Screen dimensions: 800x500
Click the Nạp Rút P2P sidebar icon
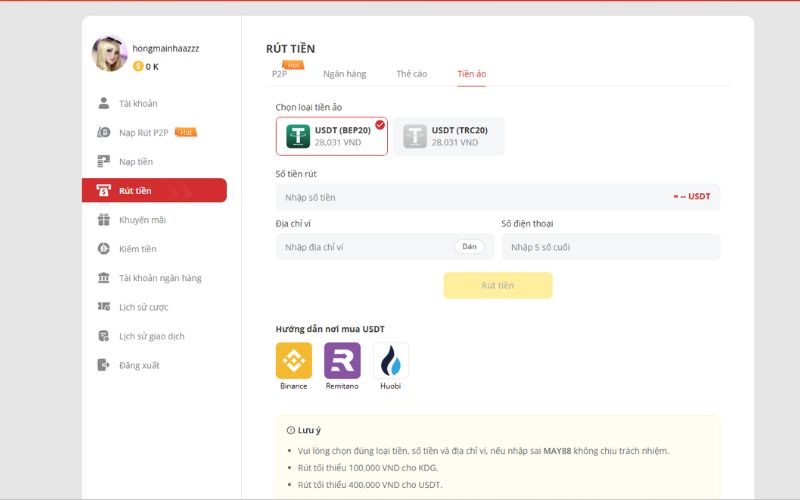[x=104, y=132]
